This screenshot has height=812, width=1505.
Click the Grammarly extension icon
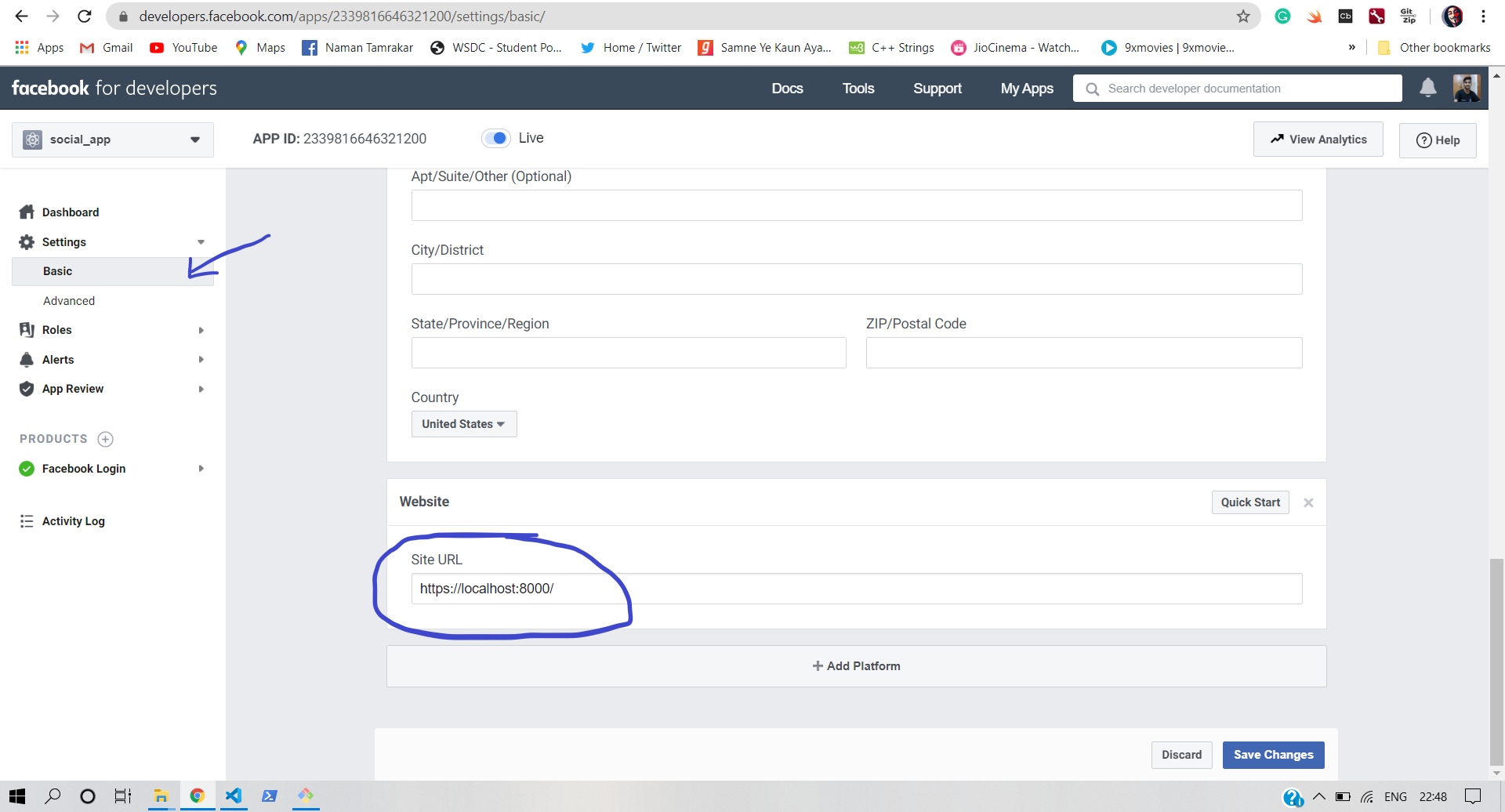click(x=1282, y=16)
